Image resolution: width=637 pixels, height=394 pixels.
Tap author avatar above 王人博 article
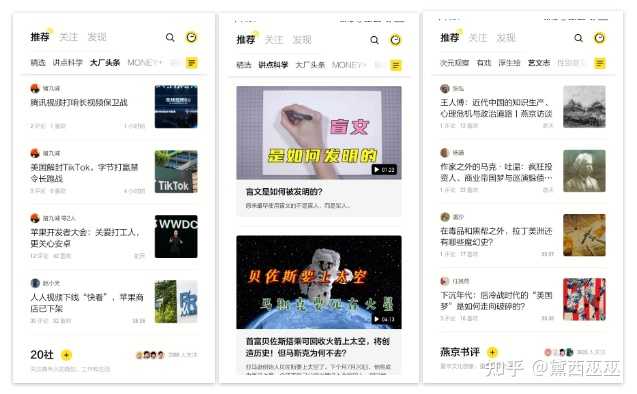(x=445, y=89)
